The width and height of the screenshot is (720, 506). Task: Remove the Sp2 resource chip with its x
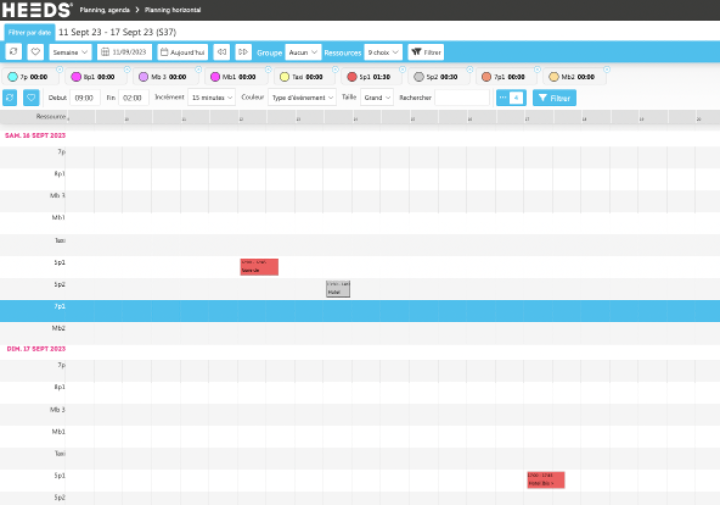(470, 69)
